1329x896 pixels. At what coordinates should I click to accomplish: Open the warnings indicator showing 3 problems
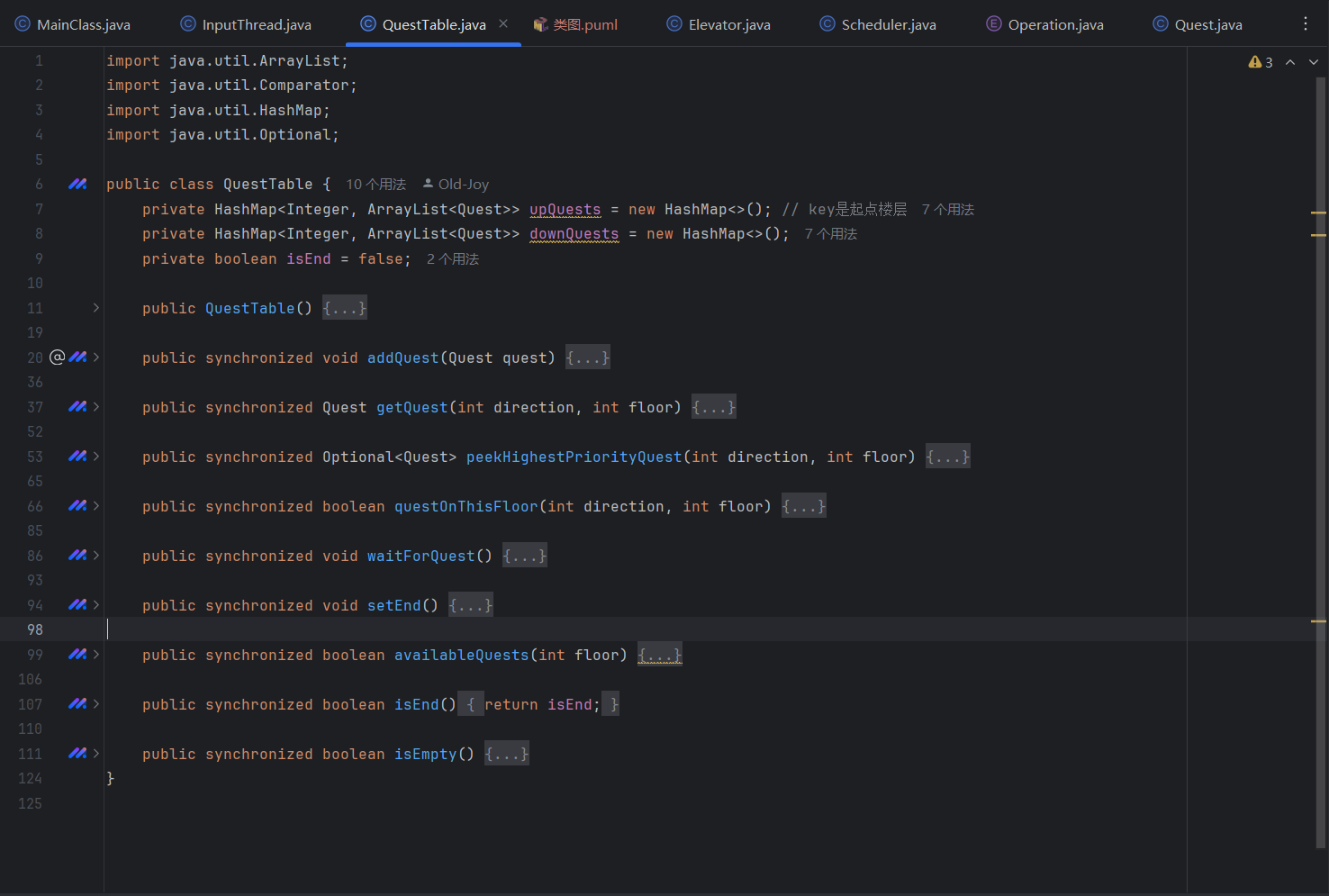click(x=1261, y=62)
